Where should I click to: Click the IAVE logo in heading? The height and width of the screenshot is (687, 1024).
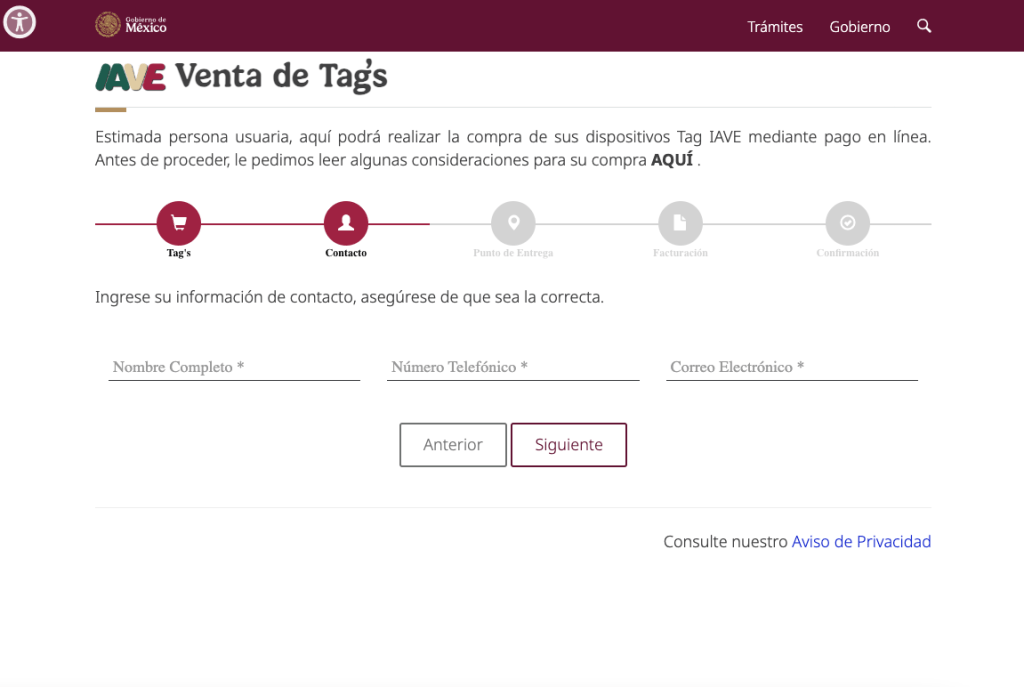[x=130, y=77]
